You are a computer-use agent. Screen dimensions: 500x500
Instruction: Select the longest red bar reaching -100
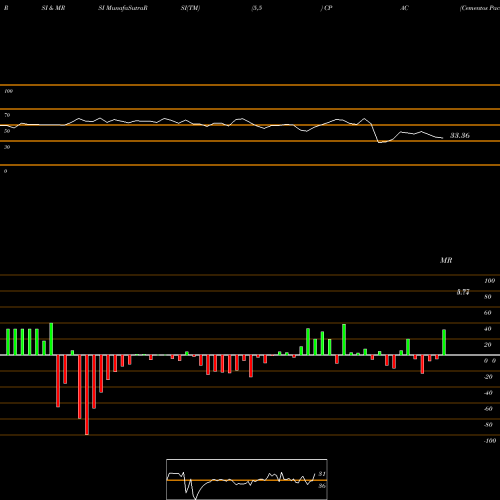point(87,395)
